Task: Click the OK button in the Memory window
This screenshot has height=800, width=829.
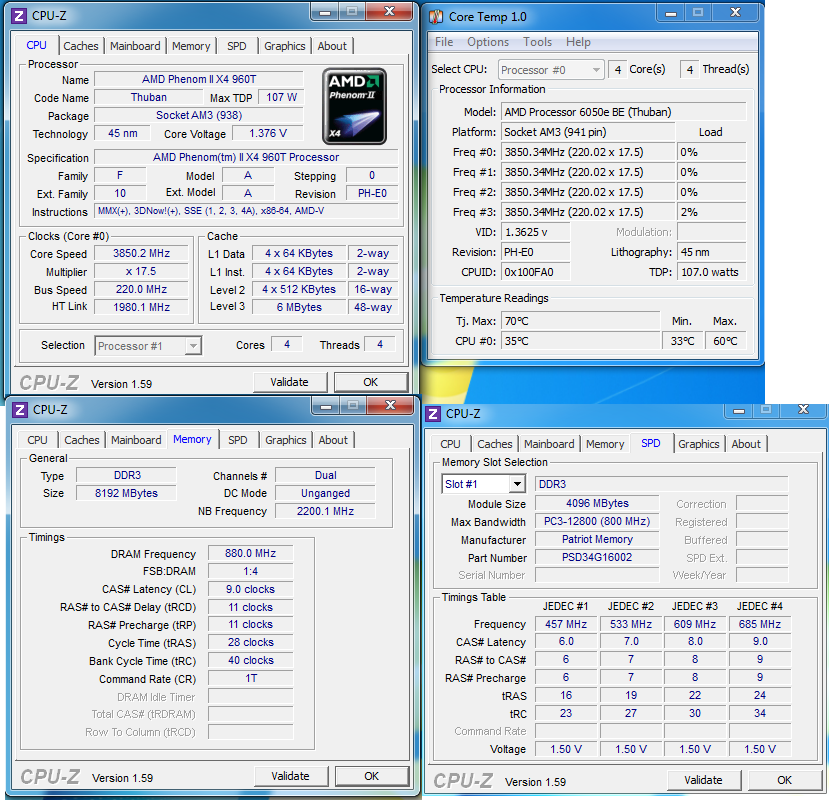Action: click(370, 776)
